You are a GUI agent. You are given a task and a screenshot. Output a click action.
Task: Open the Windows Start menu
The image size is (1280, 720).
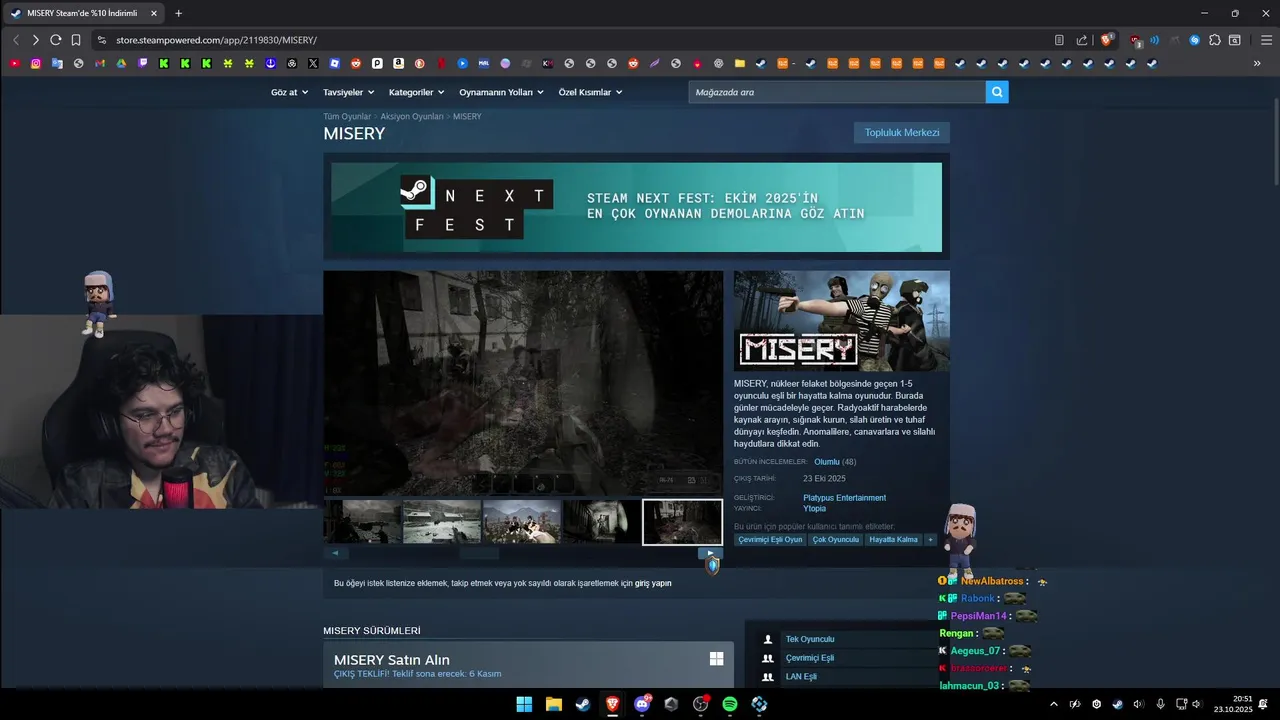(524, 704)
